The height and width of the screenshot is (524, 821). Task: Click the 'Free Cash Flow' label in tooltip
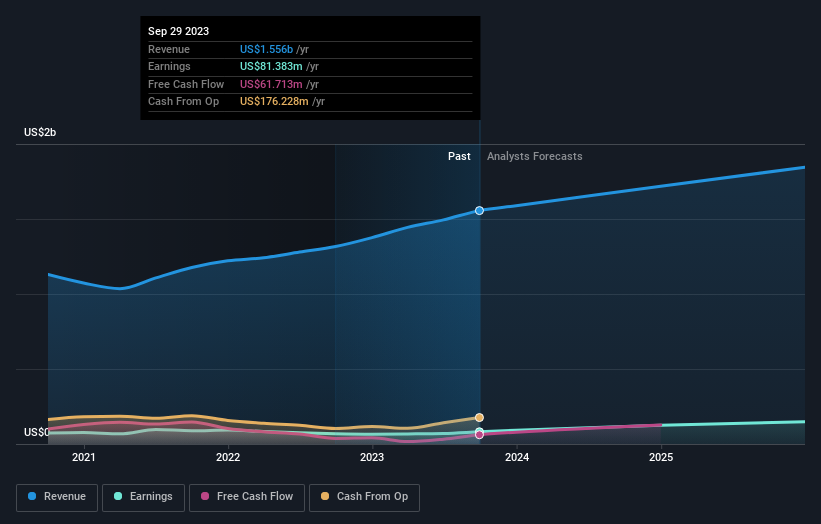click(x=186, y=84)
